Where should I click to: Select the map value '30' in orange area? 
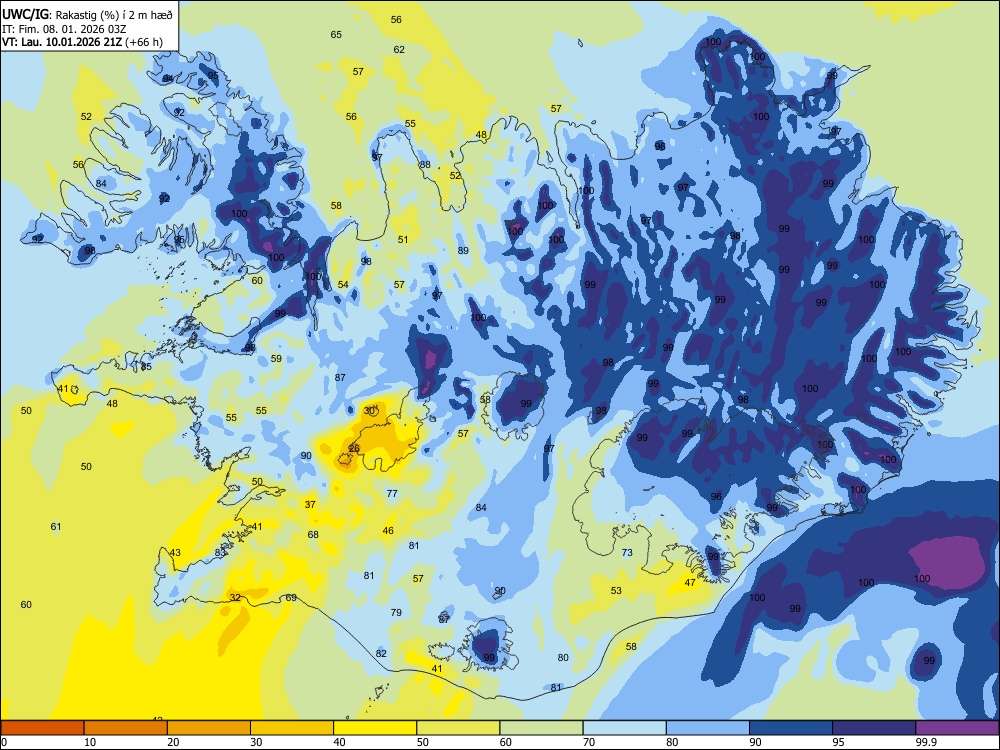click(369, 411)
